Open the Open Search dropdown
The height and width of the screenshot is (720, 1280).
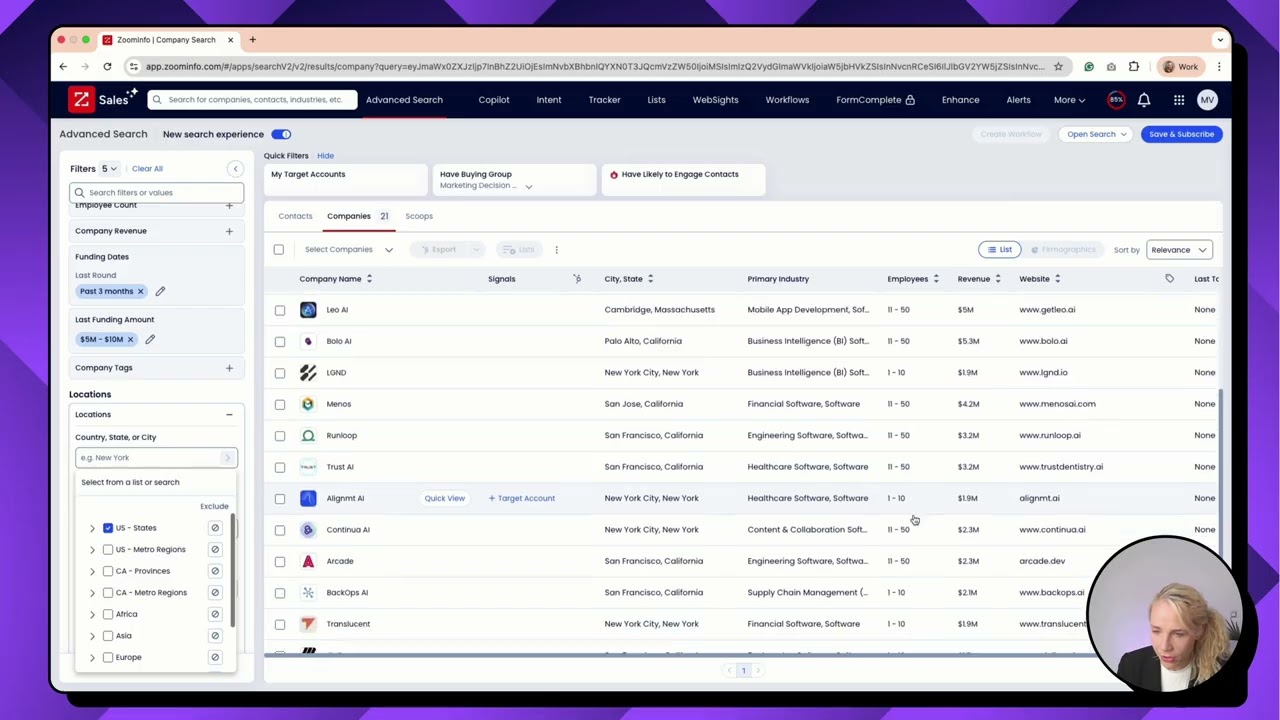[x=1096, y=134]
